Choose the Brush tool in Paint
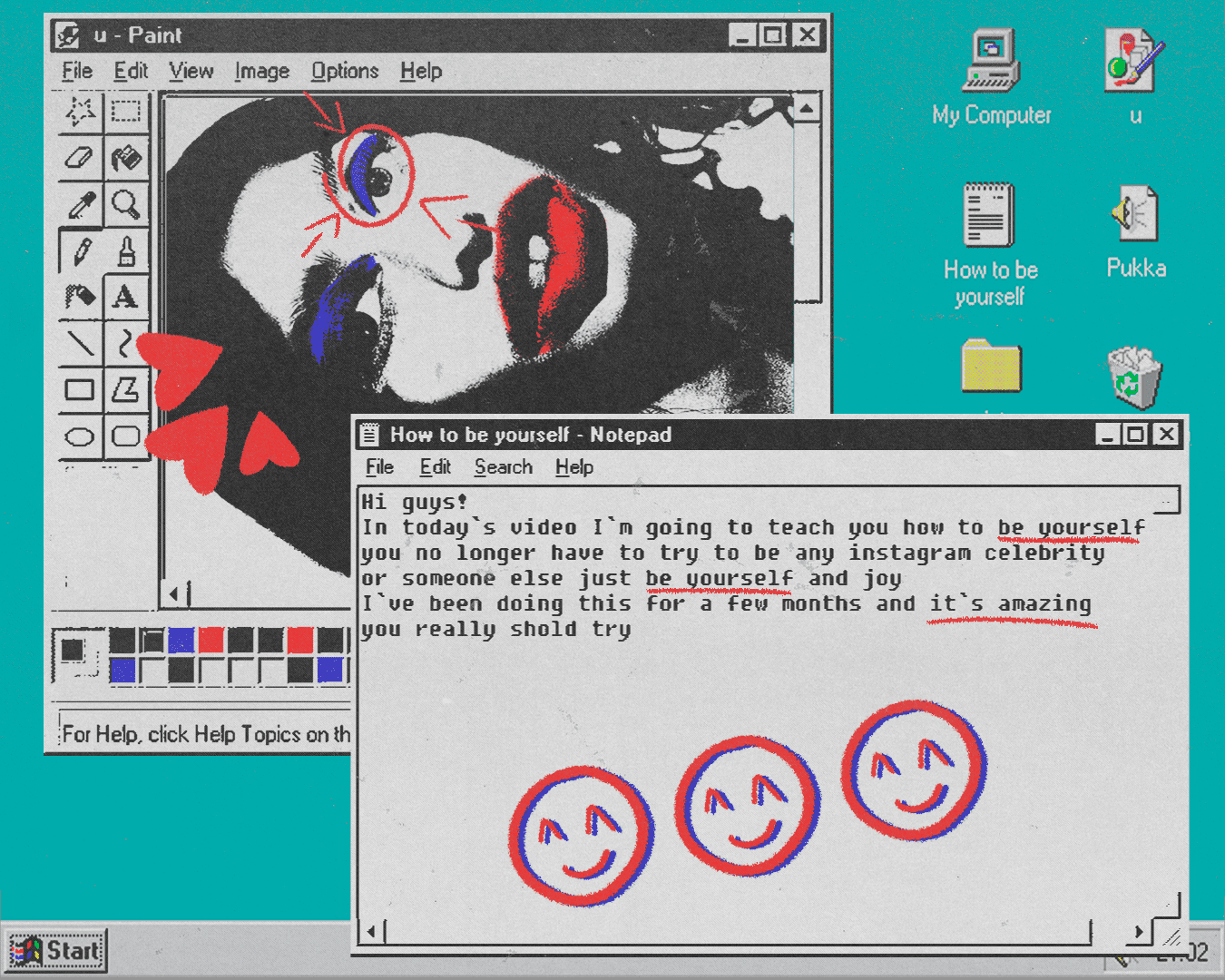The height and width of the screenshot is (980, 1225). (126, 250)
